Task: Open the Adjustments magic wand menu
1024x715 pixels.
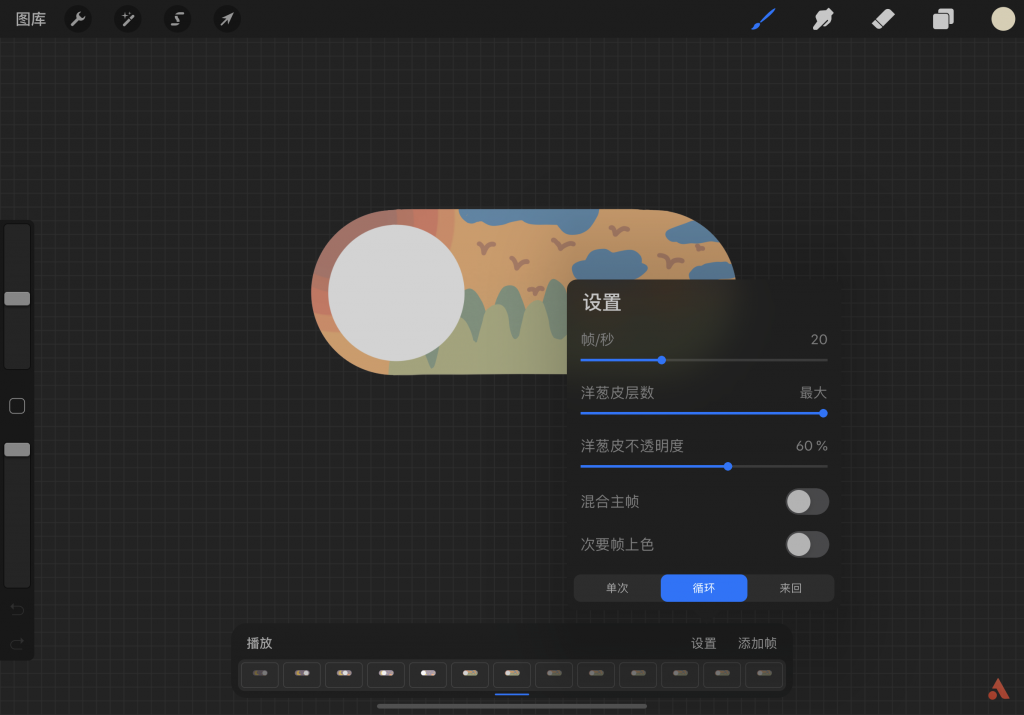Action: (x=127, y=19)
